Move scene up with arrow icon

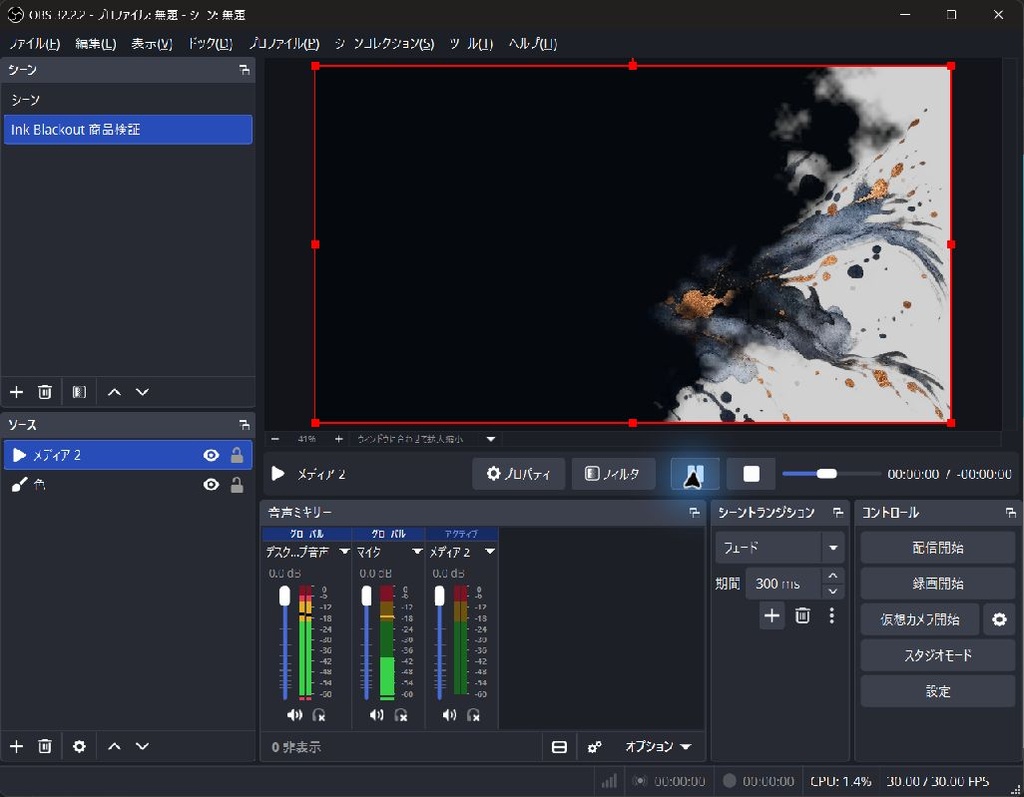pyautogui.click(x=114, y=392)
